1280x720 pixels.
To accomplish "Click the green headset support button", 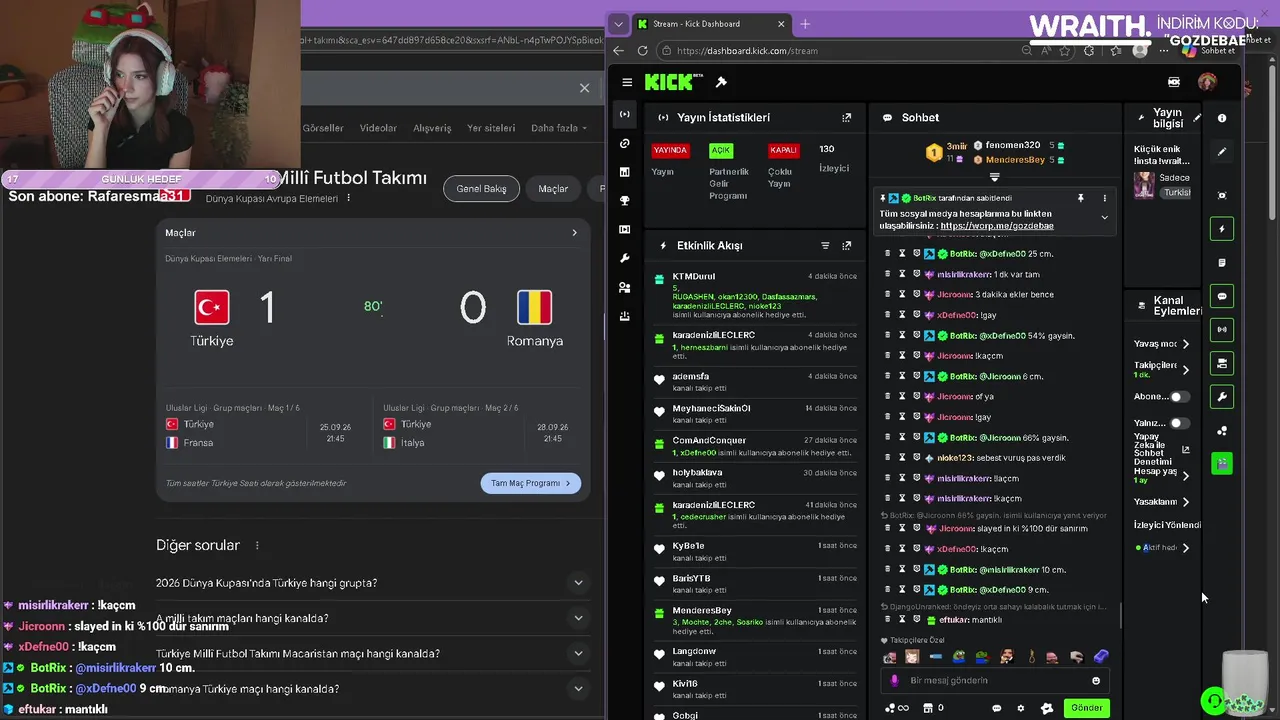I will [x=1214, y=701].
